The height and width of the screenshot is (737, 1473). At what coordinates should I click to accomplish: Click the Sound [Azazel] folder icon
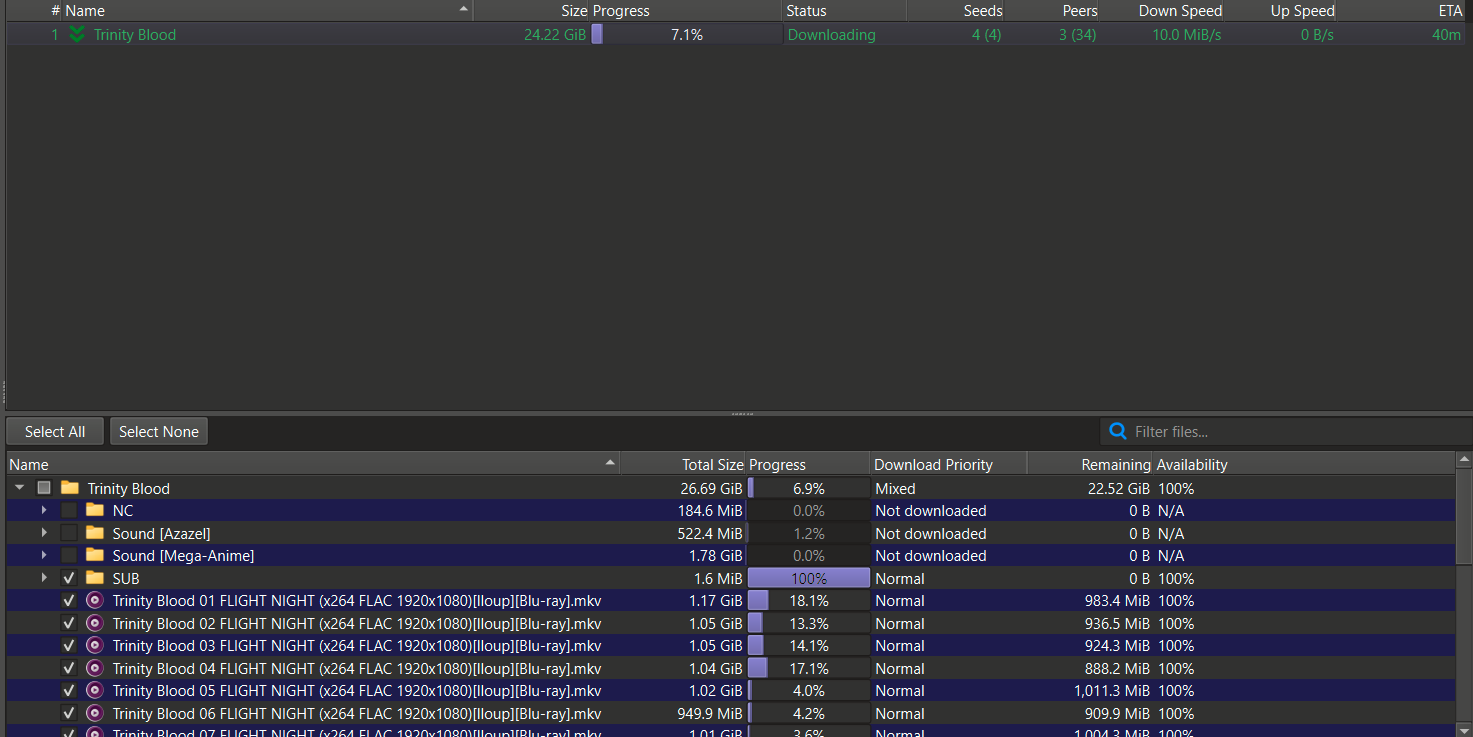95,534
